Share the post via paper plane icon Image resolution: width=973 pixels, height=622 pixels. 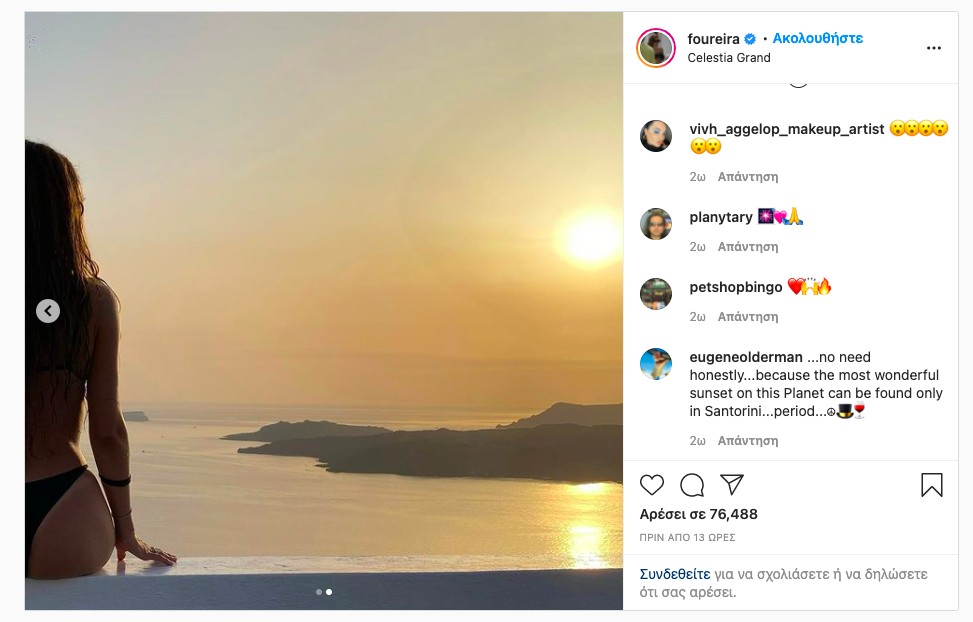coord(732,485)
